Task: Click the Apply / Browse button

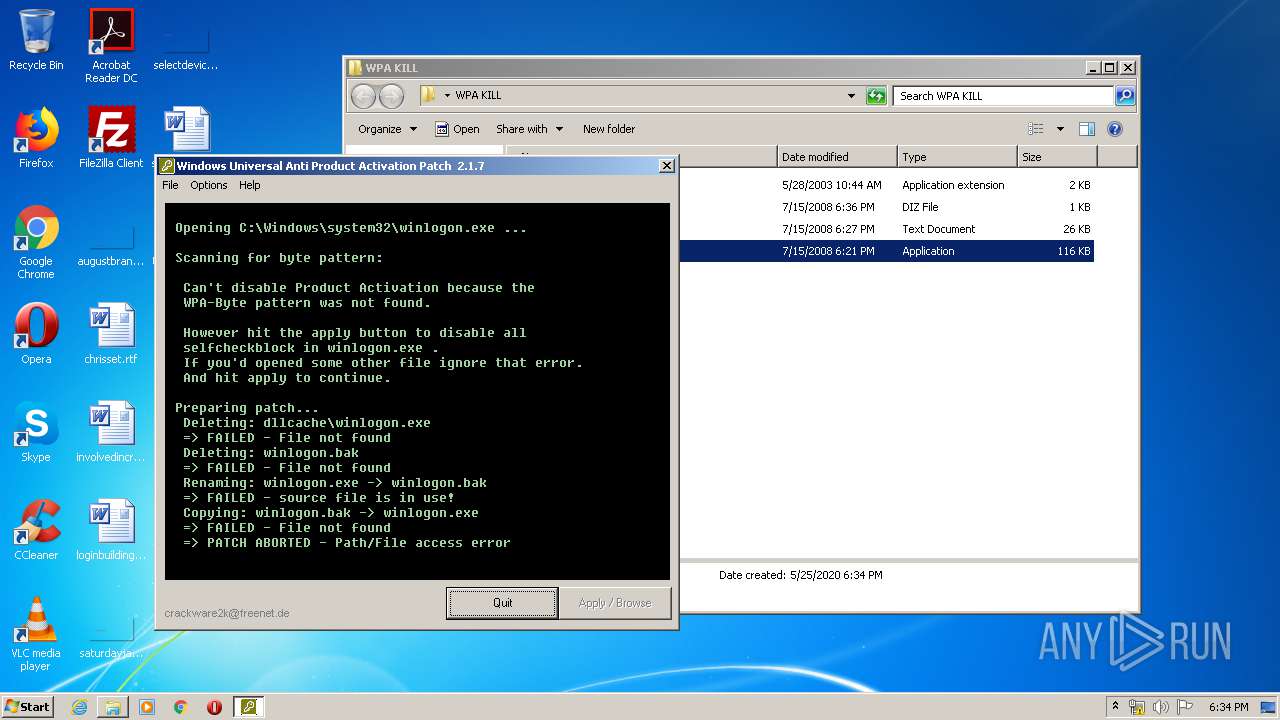Action: pyautogui.click(x=615, y=603)
